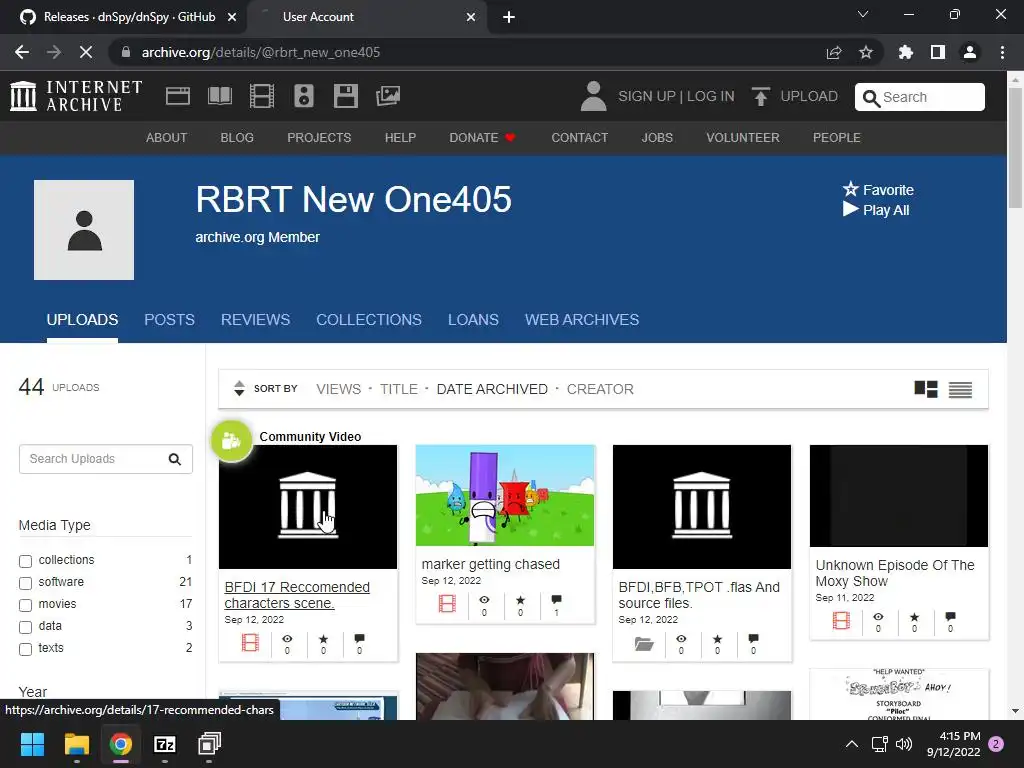
Task: Open the Software floppy disk icon
Action: 345,96
